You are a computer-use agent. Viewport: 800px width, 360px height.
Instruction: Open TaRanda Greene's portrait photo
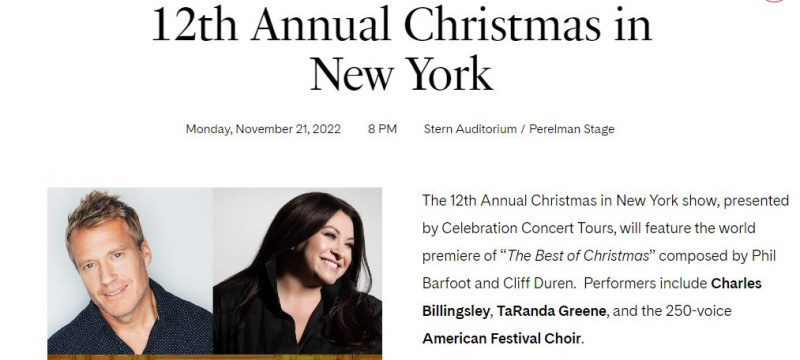(297, 271)
